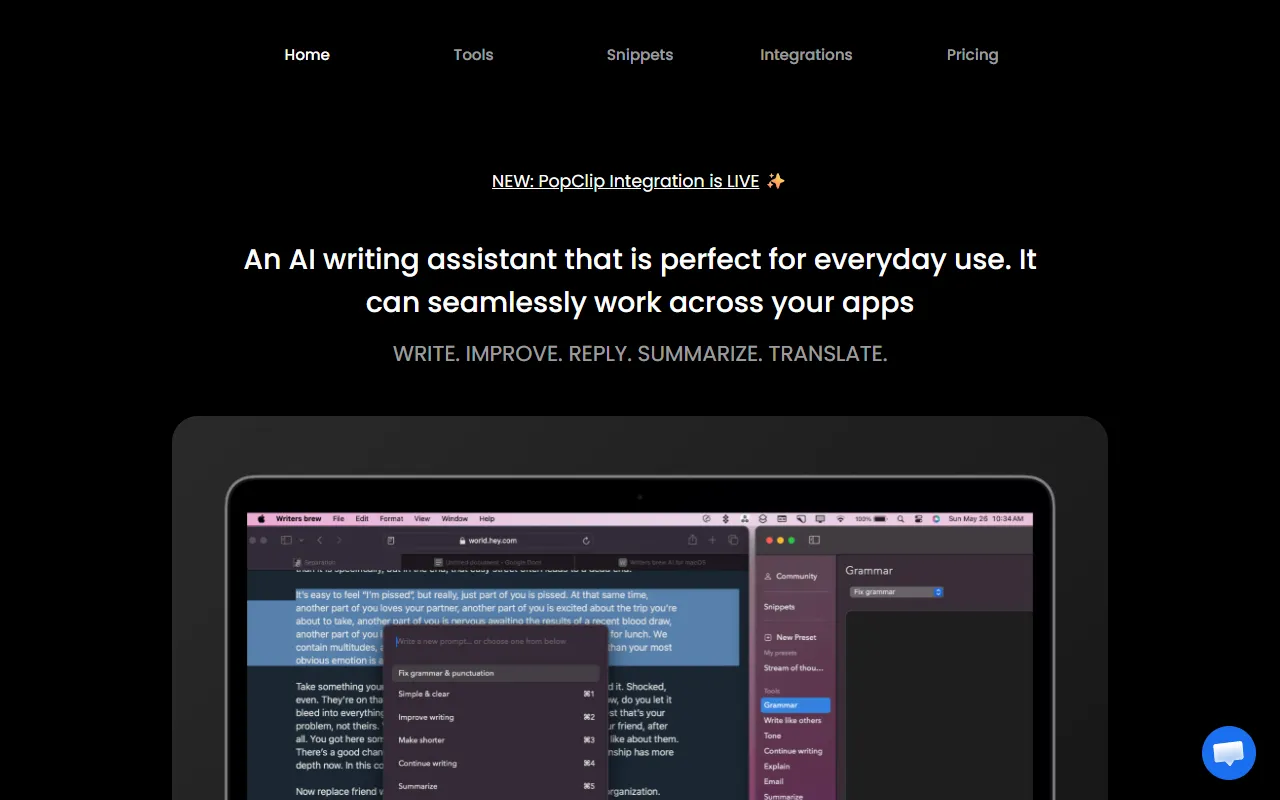The height and width of the screenshot is (800, 1280).
Task: Click the Wi-Fi icon in preview menu bar
Action: click(840, 519)
